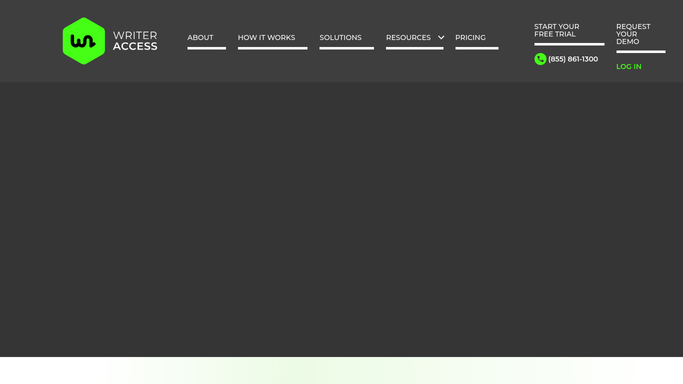683x384 pixels.
Task: Expand the Resources chevron arrow
Action: coord(441,37)
